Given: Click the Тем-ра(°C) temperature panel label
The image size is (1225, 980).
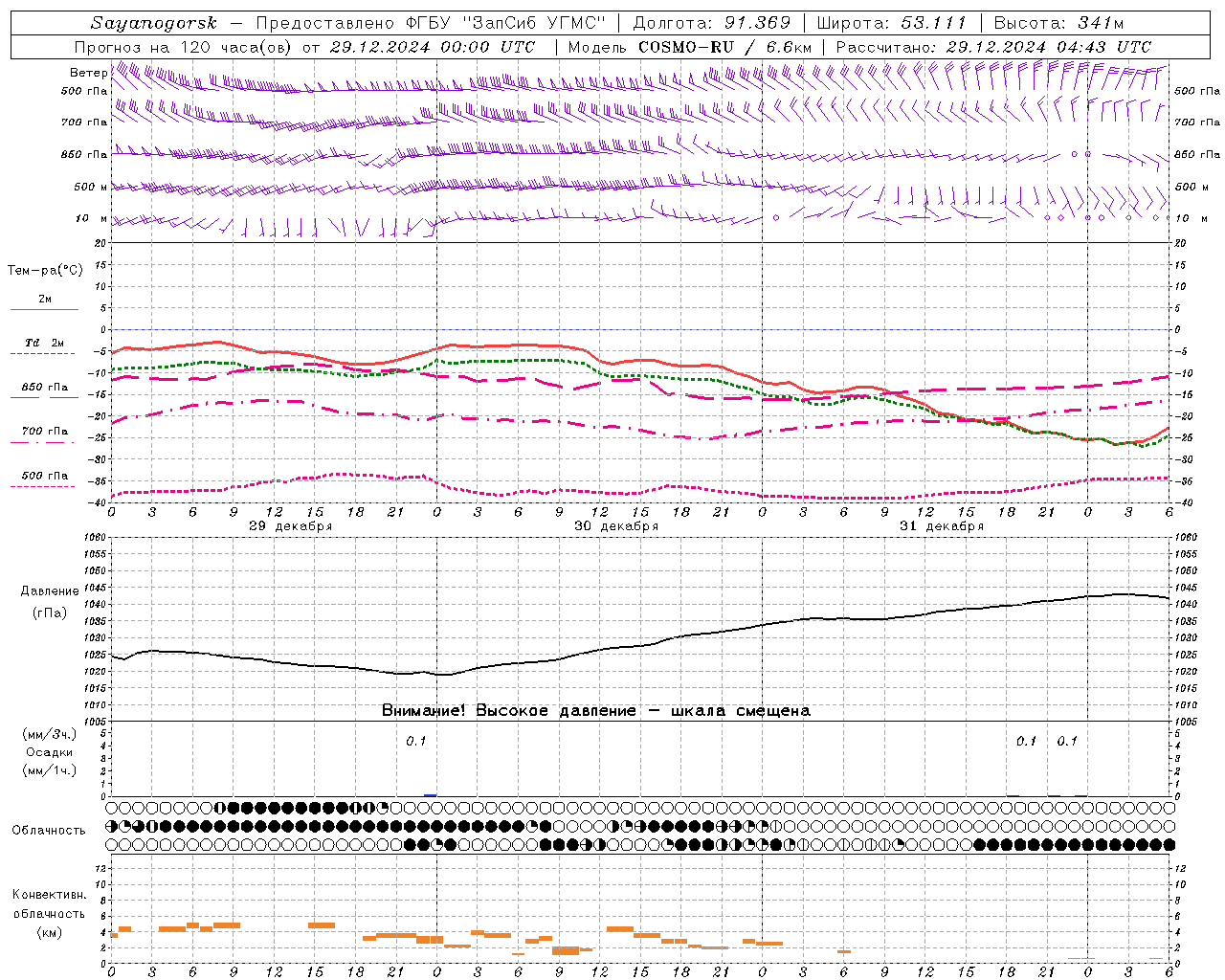Looking at the screenshot, I should pos(45,271).
